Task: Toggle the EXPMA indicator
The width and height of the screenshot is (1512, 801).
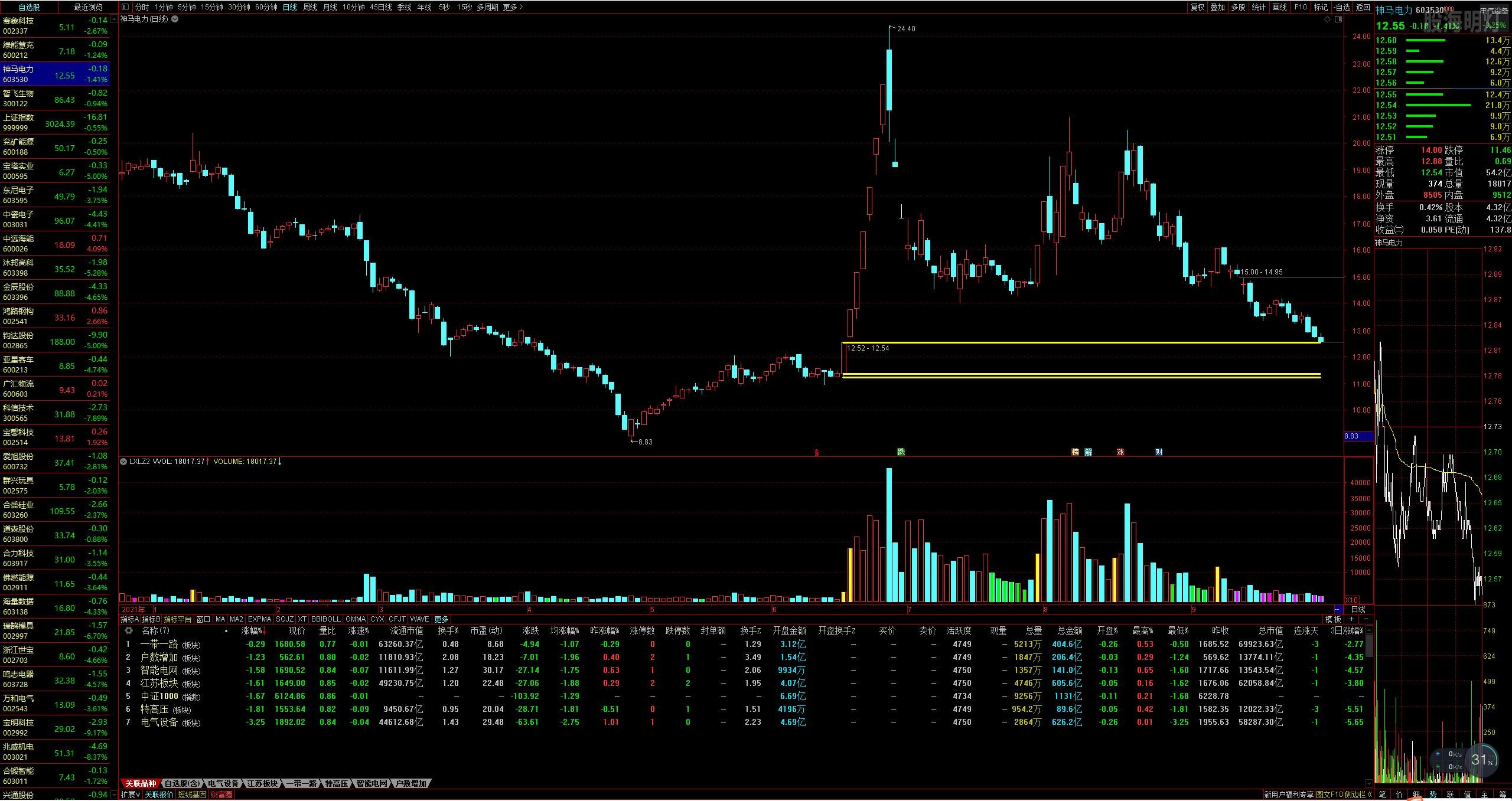Action: pyautogui.click(x=259, y=619)
